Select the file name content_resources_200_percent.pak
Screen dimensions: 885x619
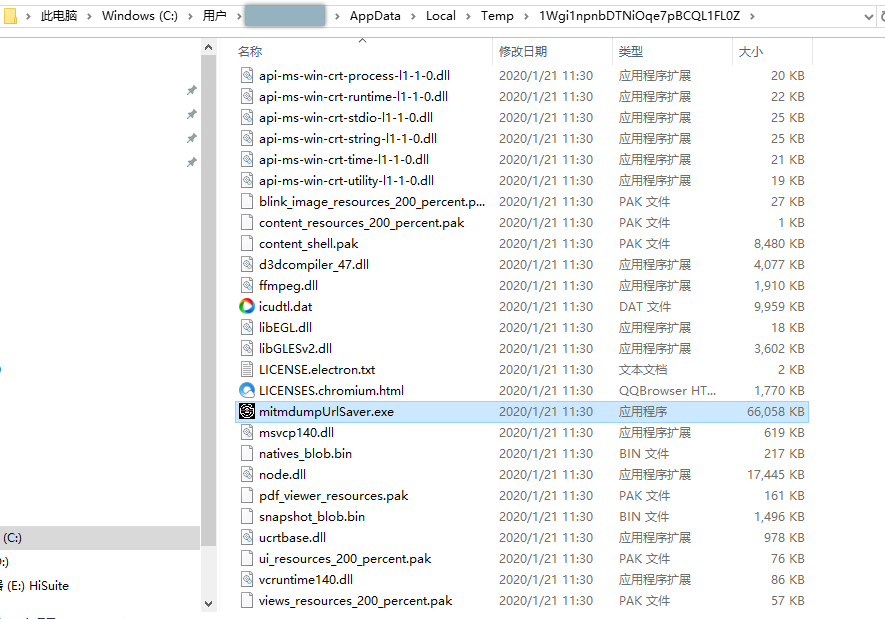click(361, 223)
